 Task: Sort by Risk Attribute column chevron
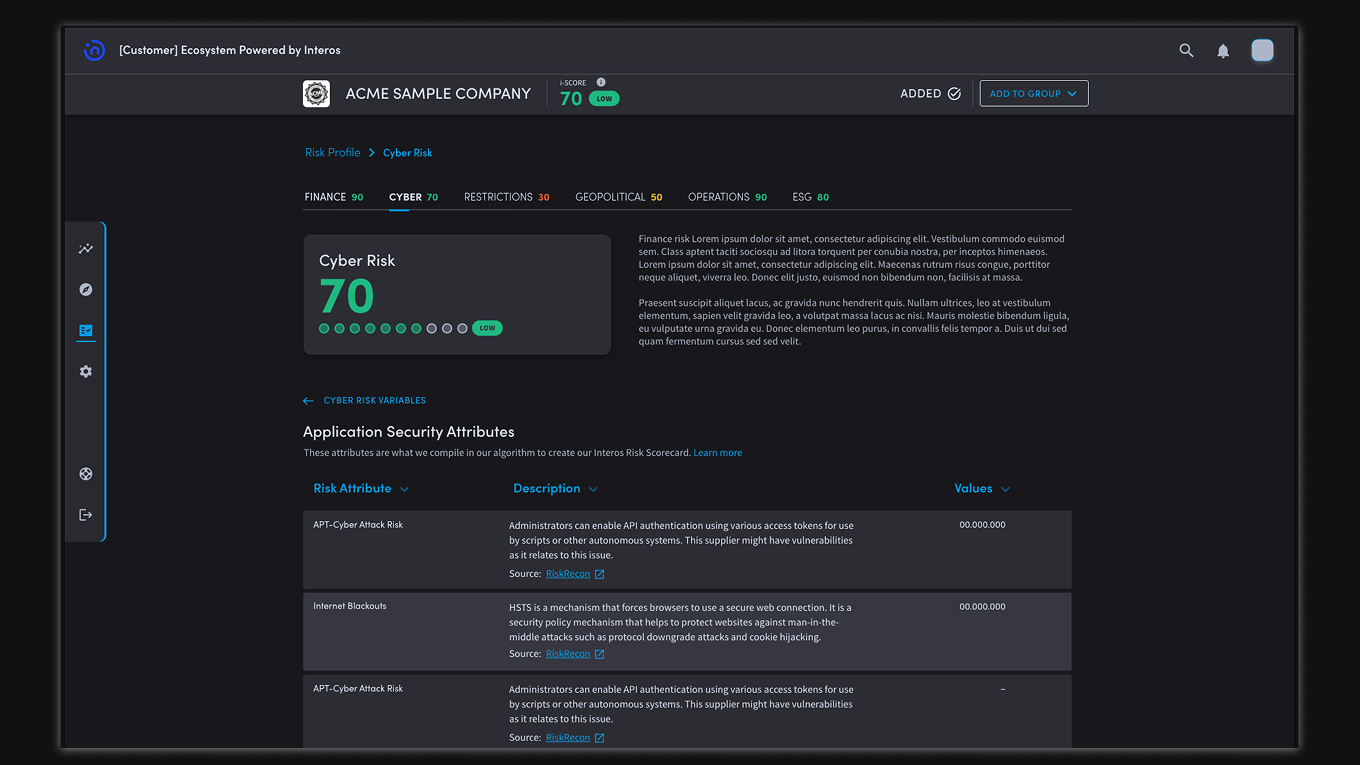pyautogui.click(x=404, y=489)
